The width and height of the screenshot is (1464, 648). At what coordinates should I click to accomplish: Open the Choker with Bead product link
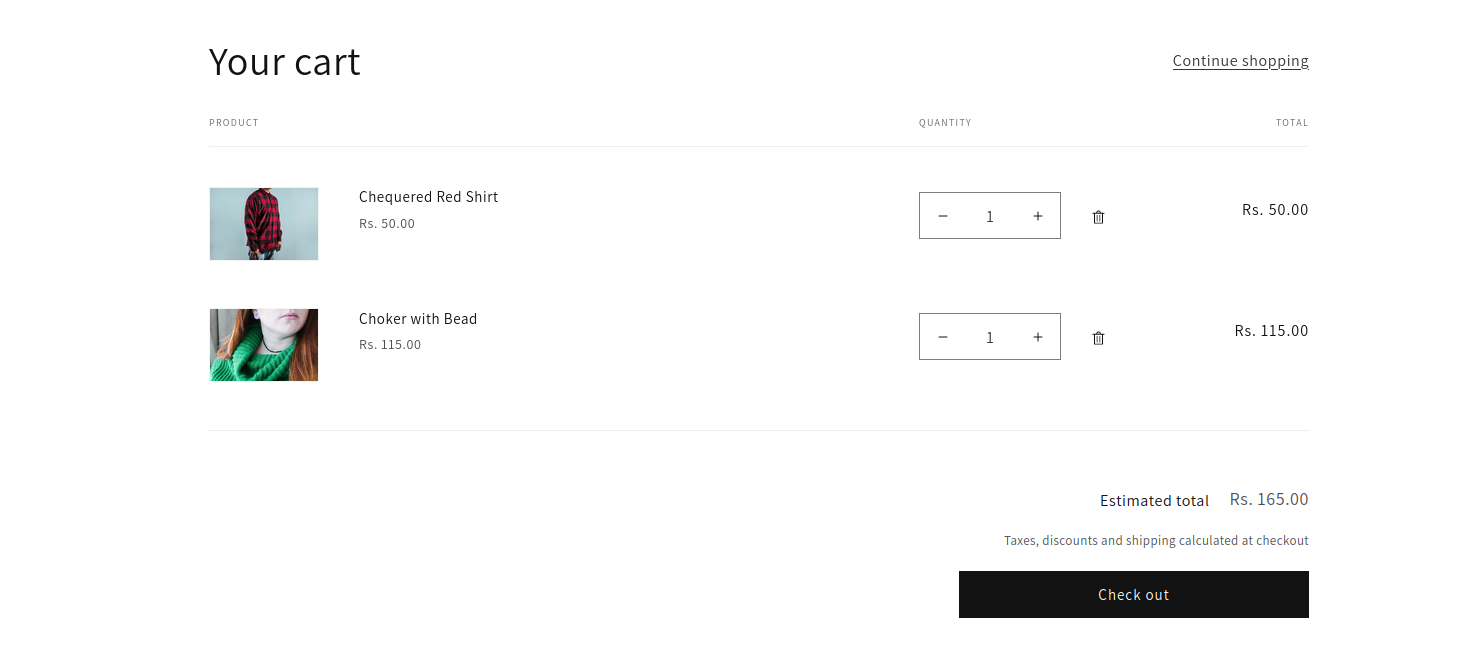418,319
